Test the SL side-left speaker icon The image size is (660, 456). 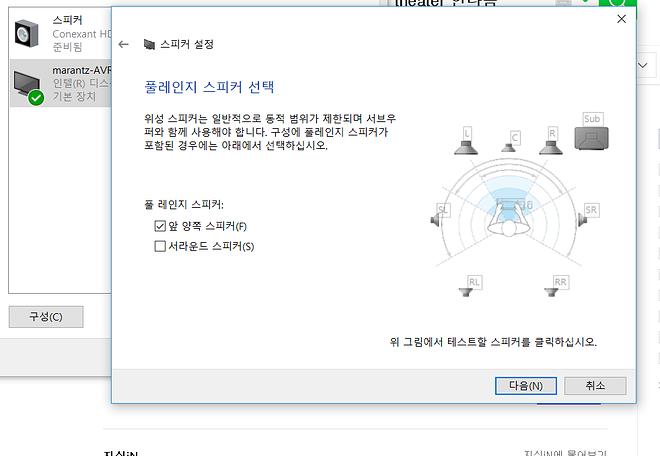point(439,215)
